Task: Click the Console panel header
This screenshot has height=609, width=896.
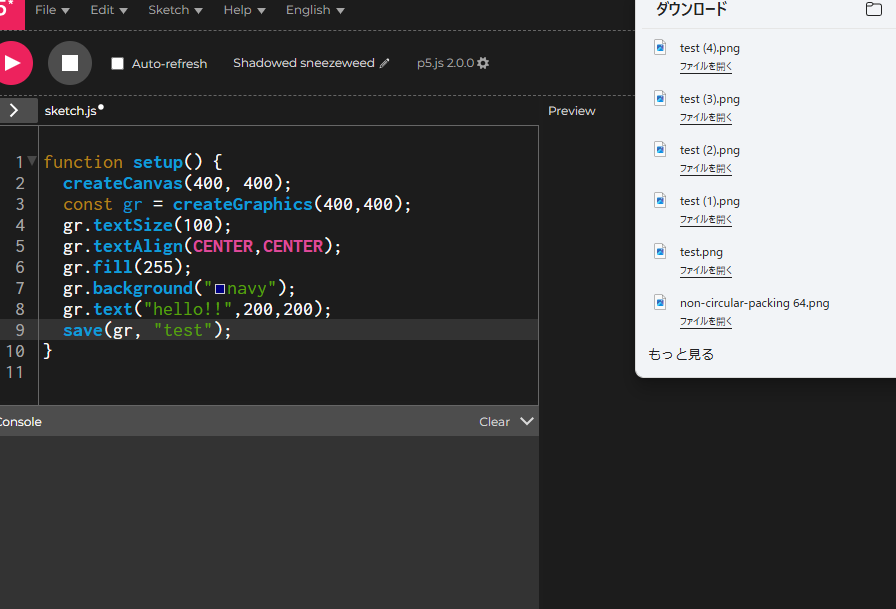Action: tap(269, 422)
